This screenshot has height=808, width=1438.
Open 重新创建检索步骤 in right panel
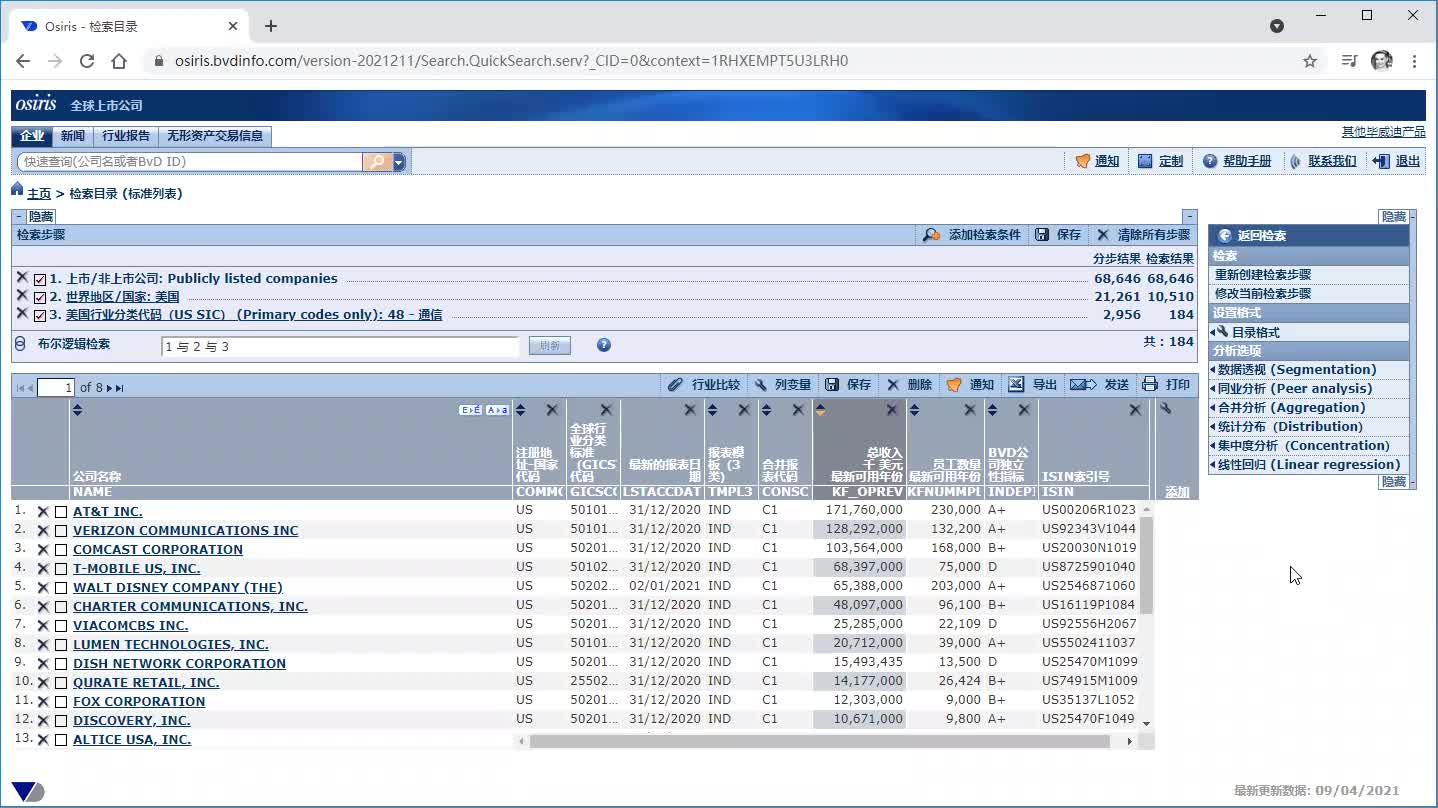click(1263, 275)
